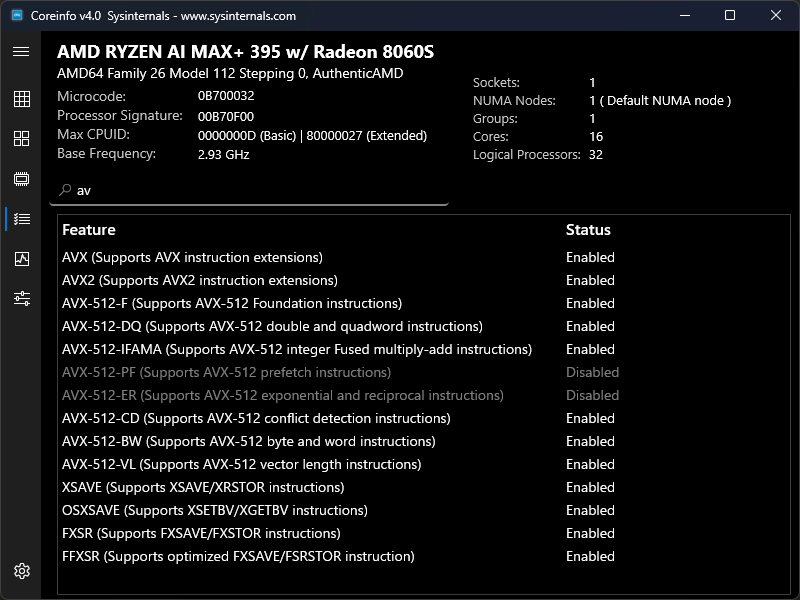Click the Enabled status next to AVX2
The height and width of the screenshot is (600, 800).
pos(590,280)
